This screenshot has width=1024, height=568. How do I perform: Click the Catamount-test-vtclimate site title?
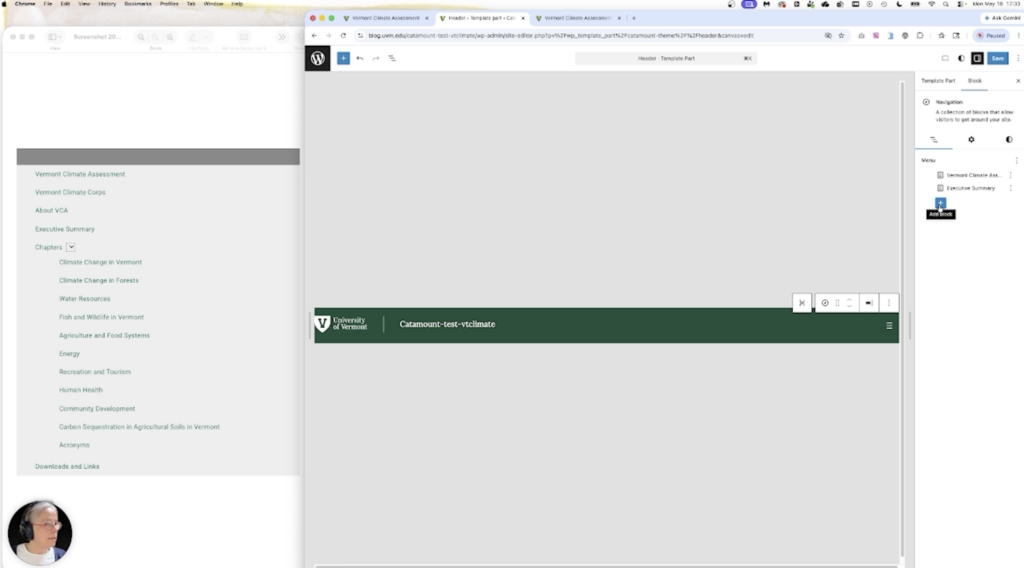pyautogui.click(x=447, y=324)
